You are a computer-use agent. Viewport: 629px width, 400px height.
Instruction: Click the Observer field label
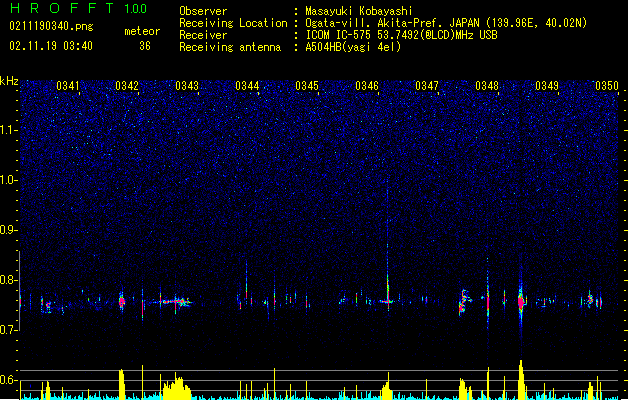(x=203, y=11)
